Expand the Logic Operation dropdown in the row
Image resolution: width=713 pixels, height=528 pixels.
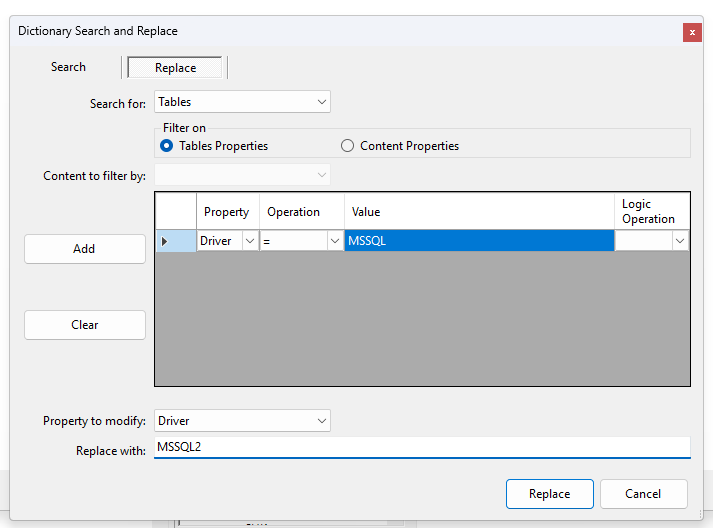click(680, 241)
